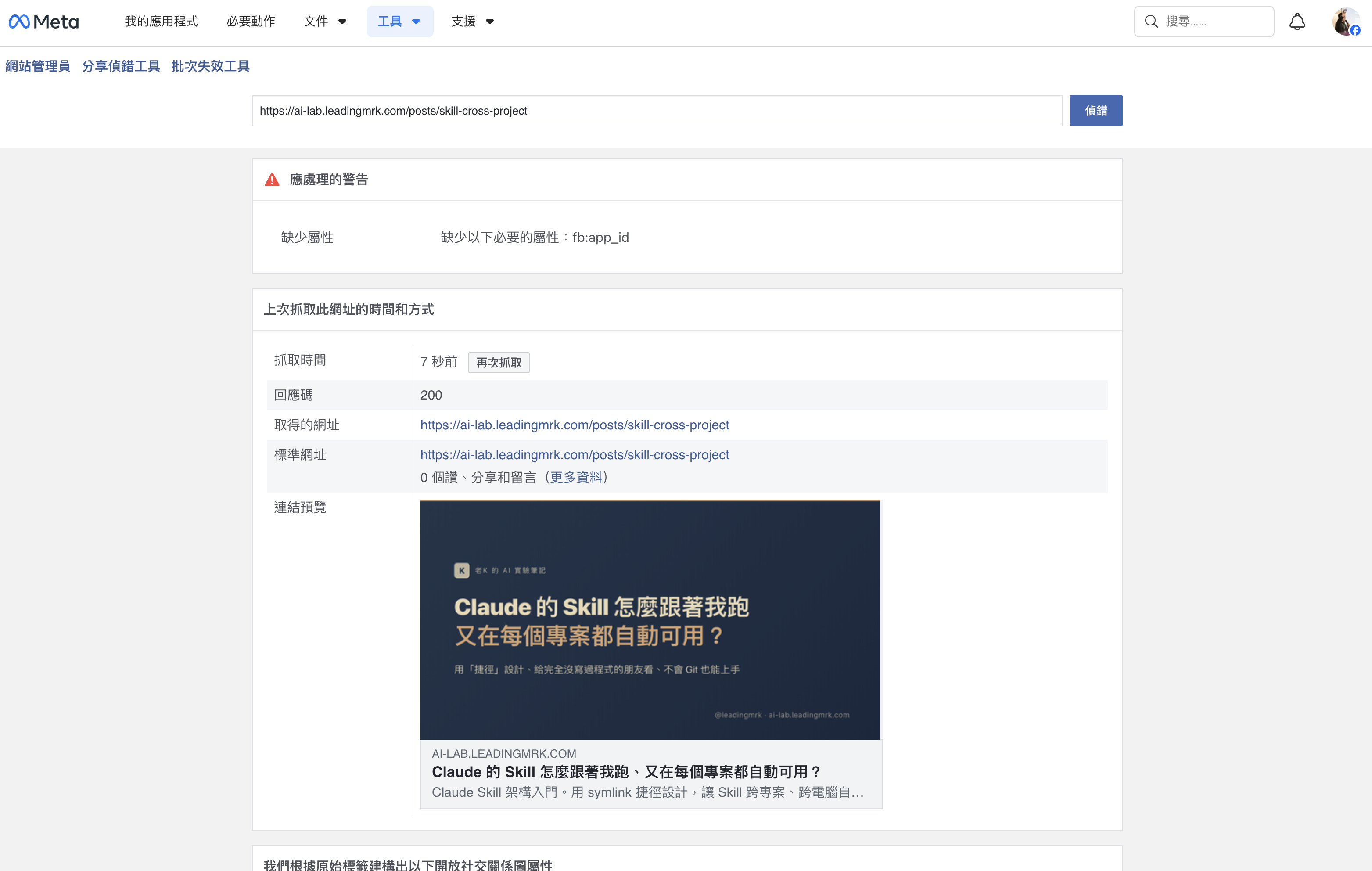Image resolution: width=1372 pixels, height=871 pixels.
Task: Click the search magnifier icon
Action: [x=1152, y=22]
